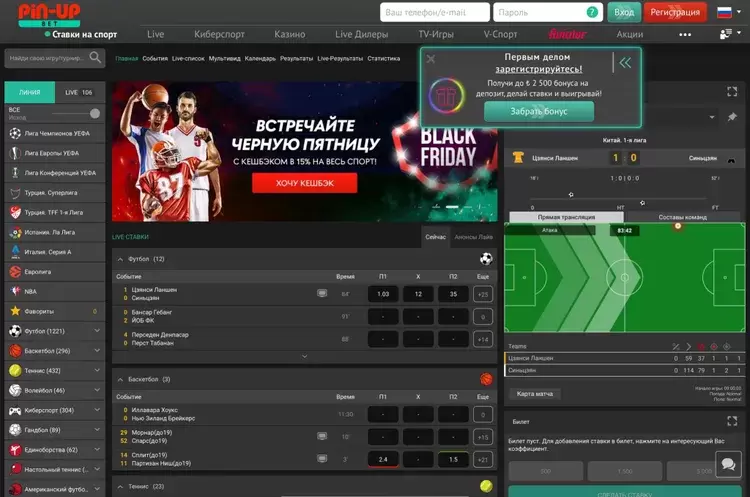The image size is (750, 497).
Task: Click the basketball icon in Баскетбол header
Action: (486, 379)
